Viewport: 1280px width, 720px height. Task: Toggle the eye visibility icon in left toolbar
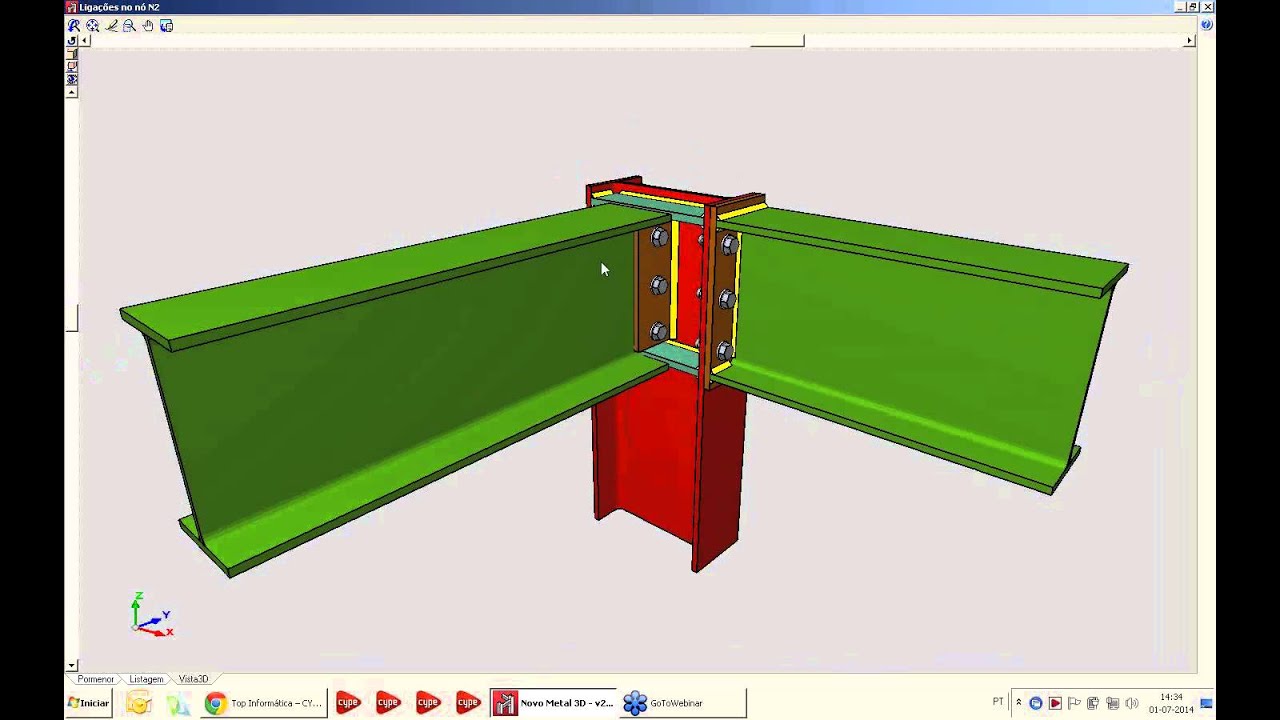tap(72, 79)
